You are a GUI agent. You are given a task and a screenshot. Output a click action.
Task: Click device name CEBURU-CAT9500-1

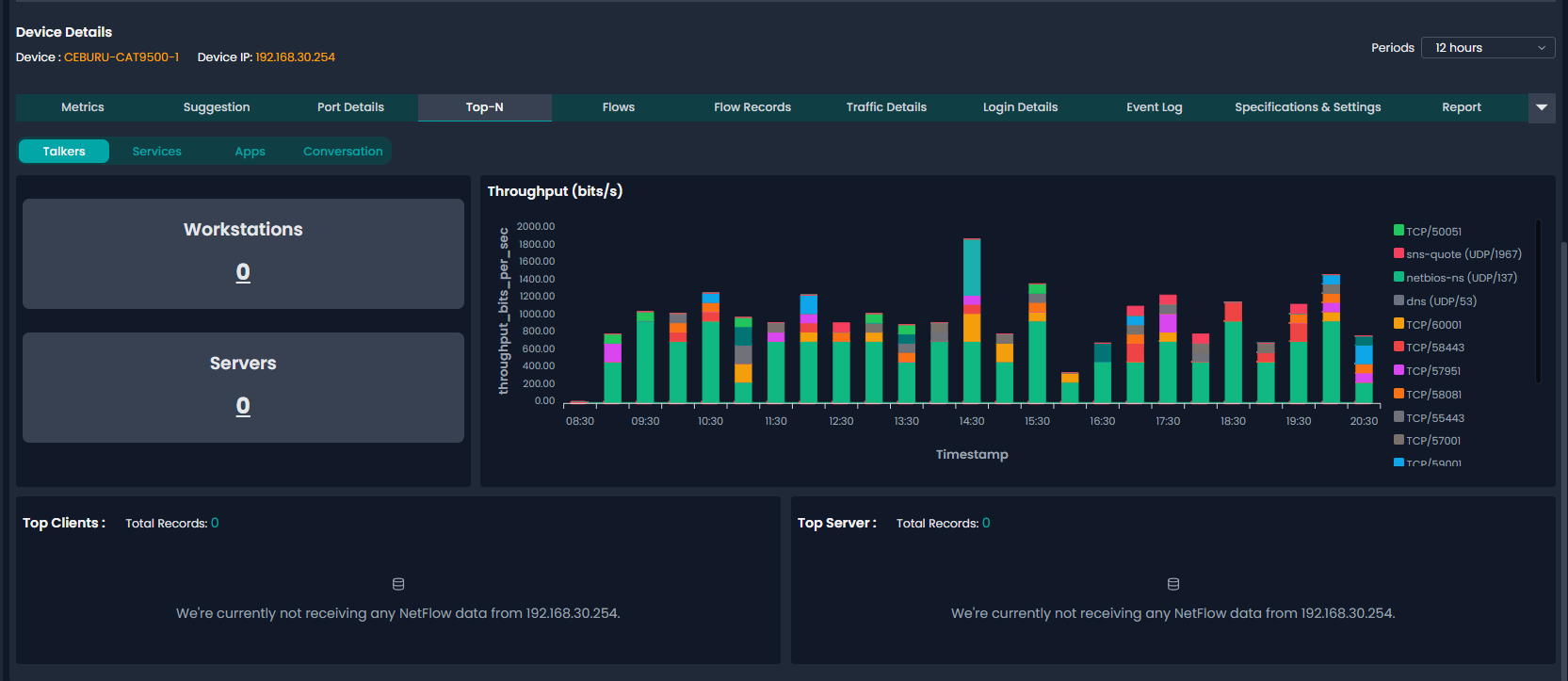pos(121,57)
